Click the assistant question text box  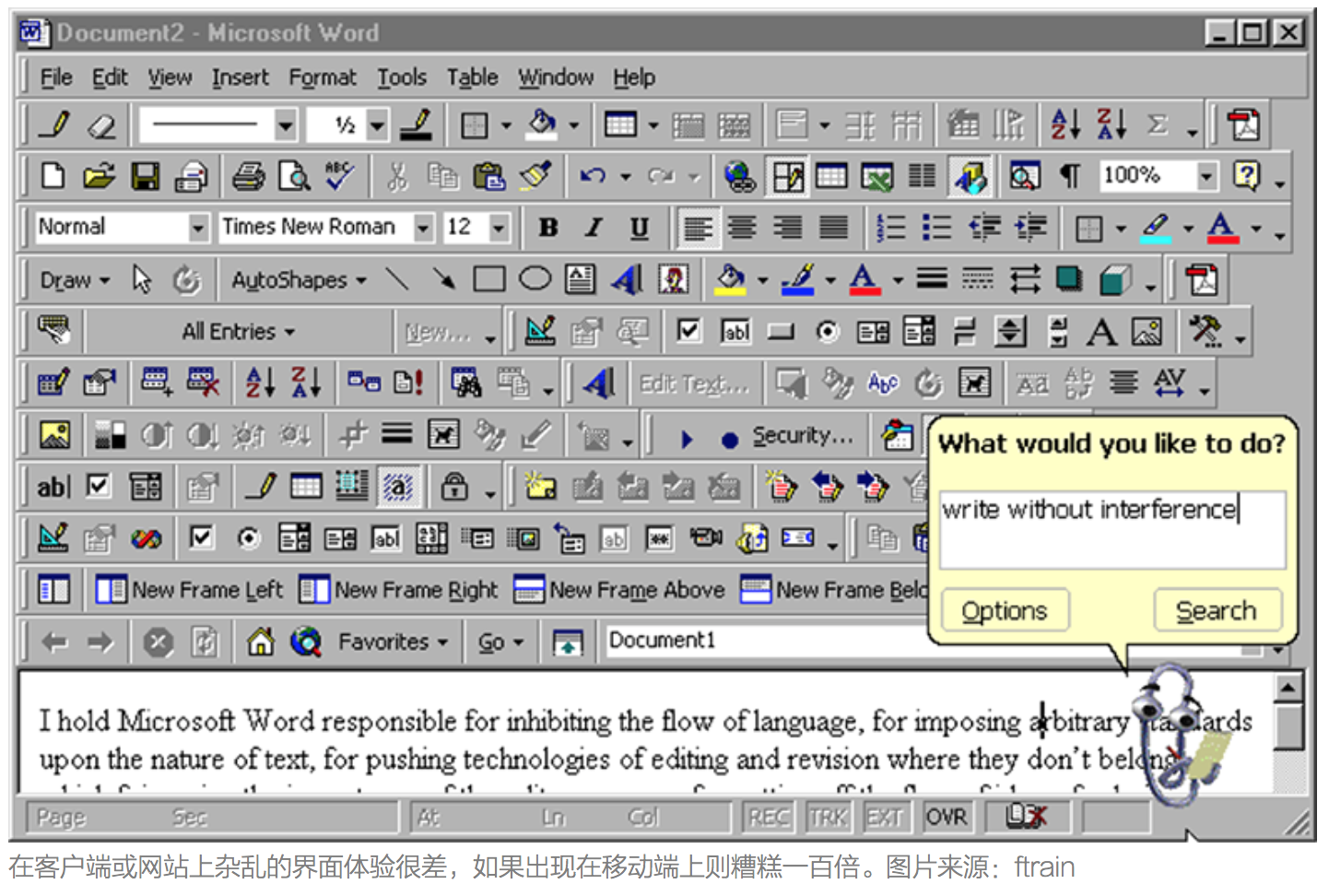pyautogui.click(x=1112, y=530)
